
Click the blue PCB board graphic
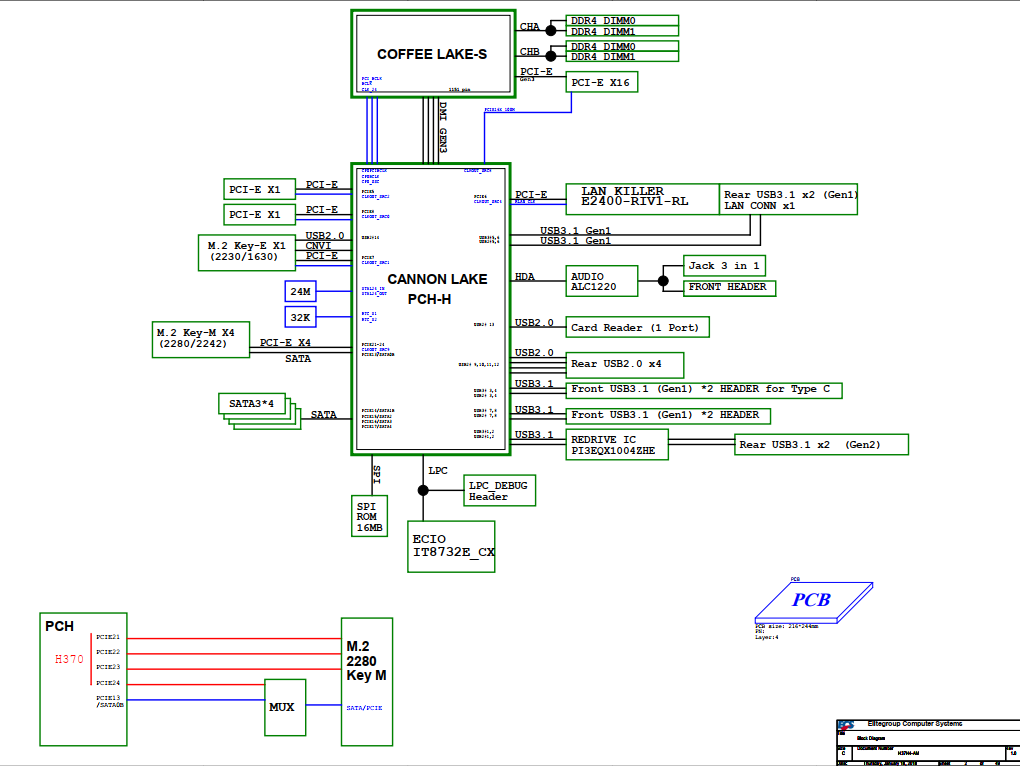click(x=813, y=601)
